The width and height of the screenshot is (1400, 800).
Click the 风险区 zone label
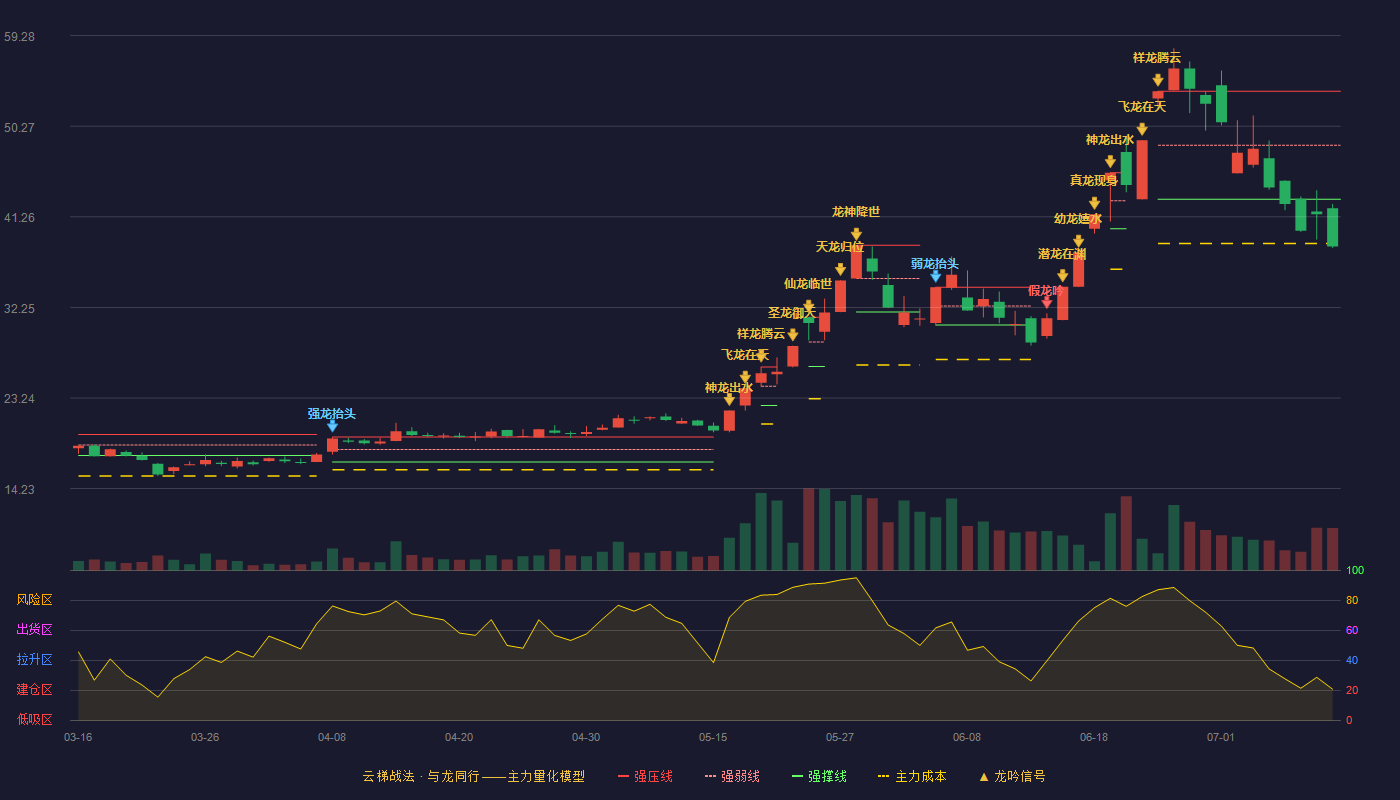34,600
